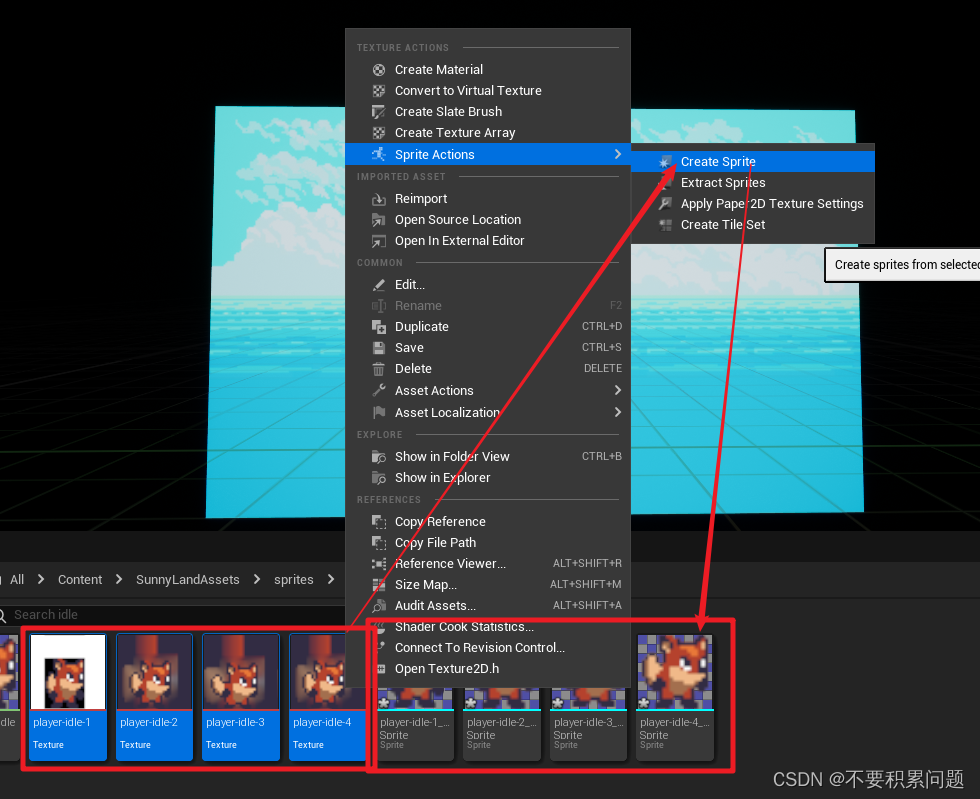Viewport: 980px width, 799px height.
Task: Expand the Asset Actions submenu arrow
Action: pos(618,391)
